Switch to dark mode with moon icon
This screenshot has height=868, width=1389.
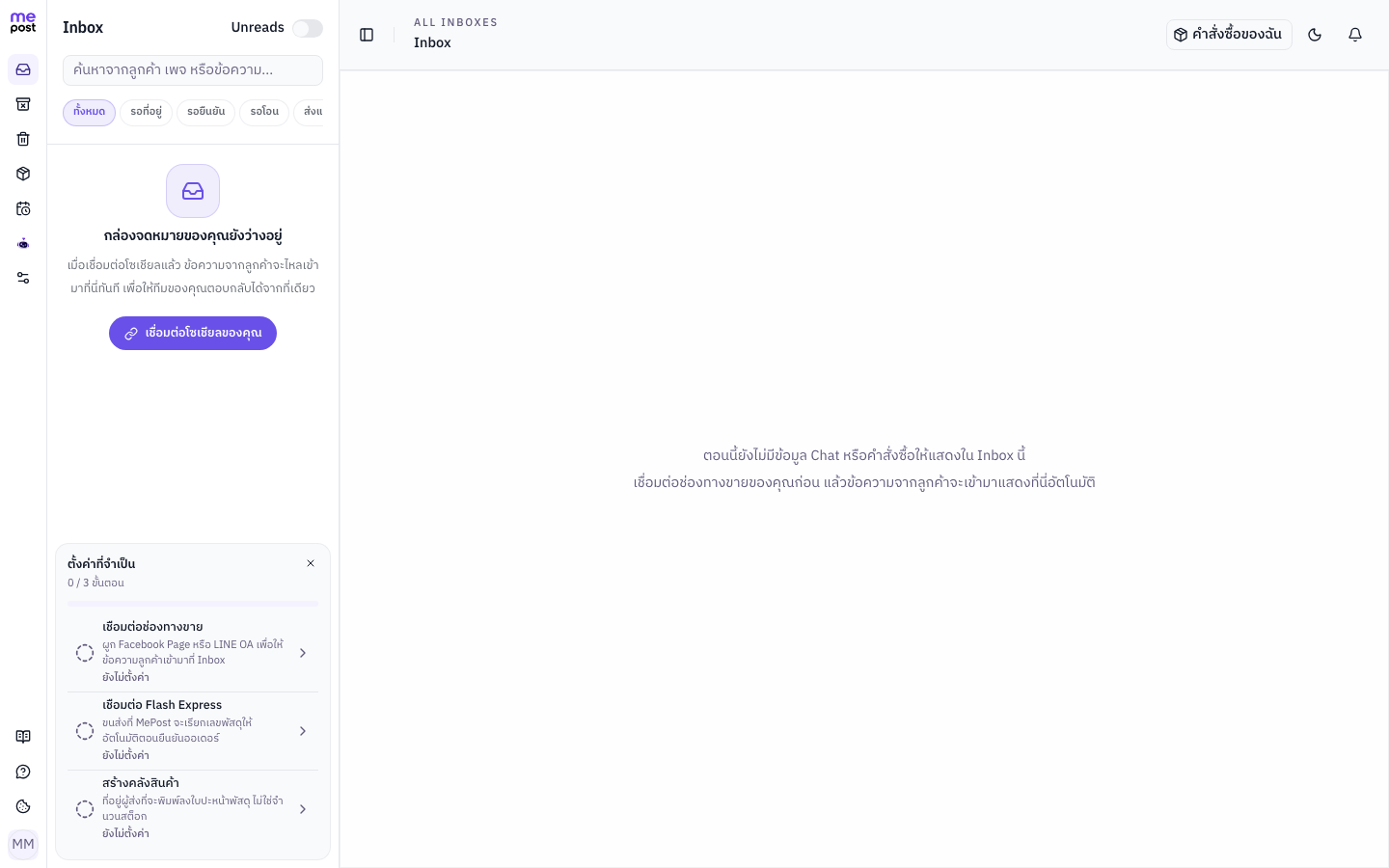point(1315,35)
